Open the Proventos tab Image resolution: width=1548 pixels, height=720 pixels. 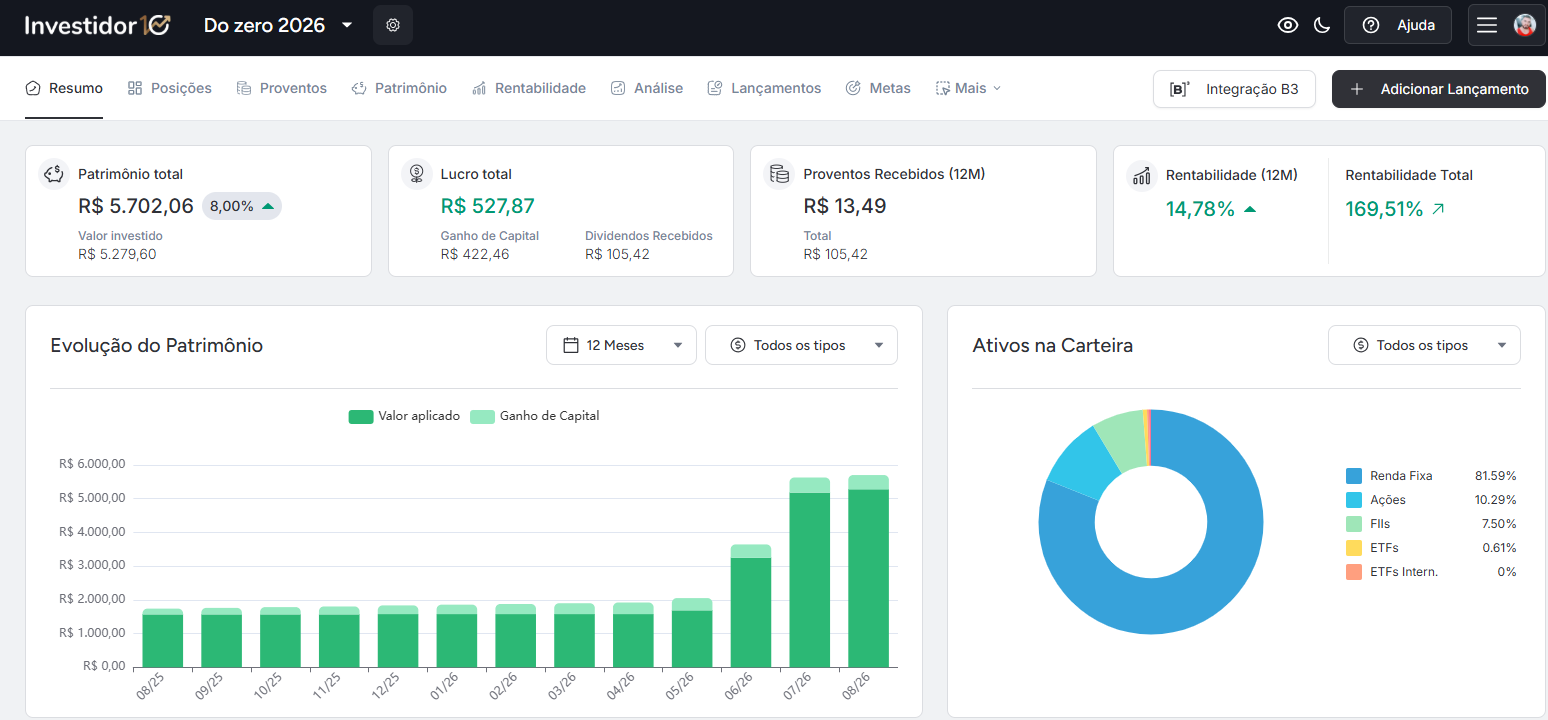point(282,88)
